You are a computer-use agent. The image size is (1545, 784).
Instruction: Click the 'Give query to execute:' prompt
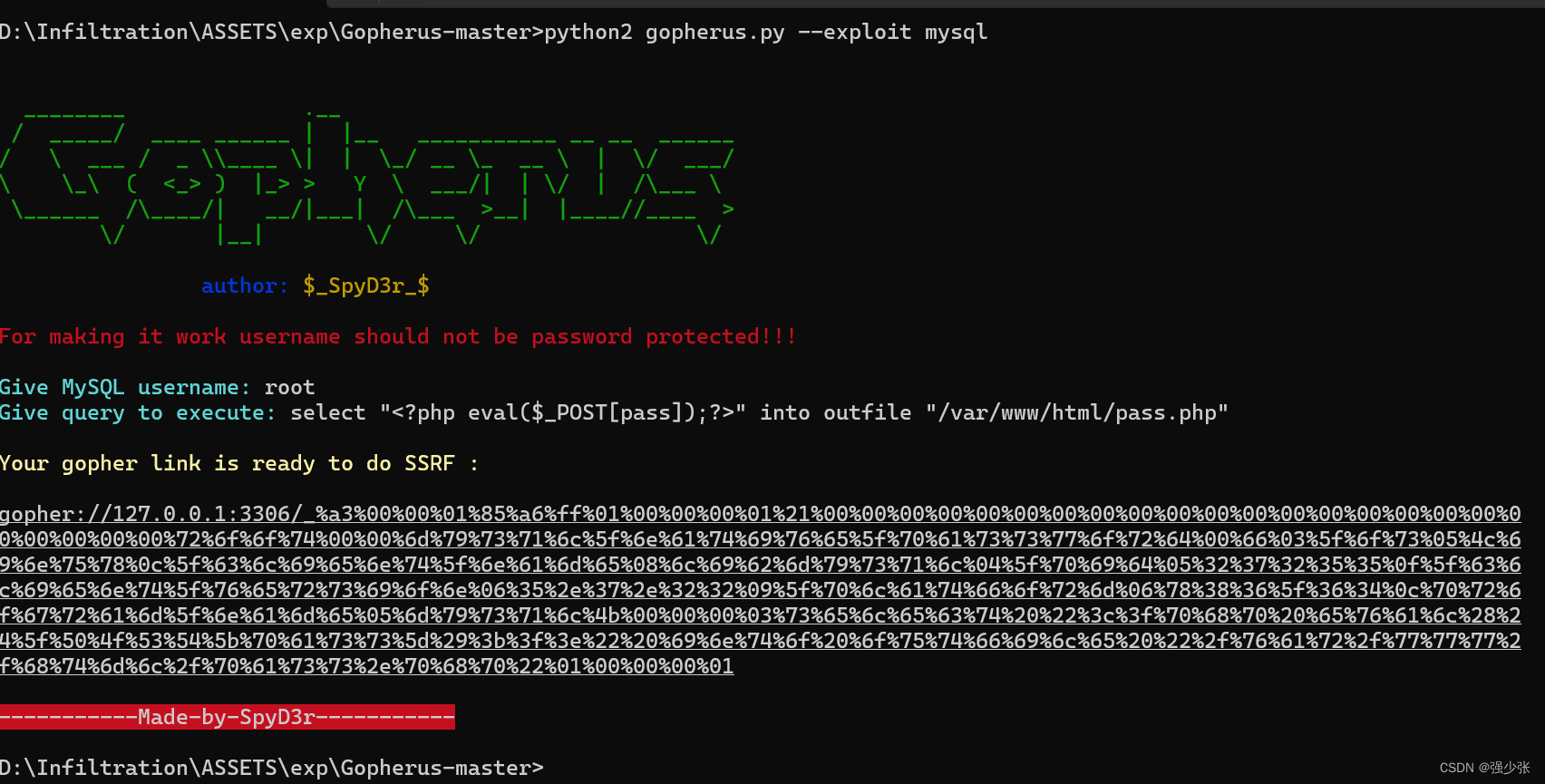(x=138, y=413)
